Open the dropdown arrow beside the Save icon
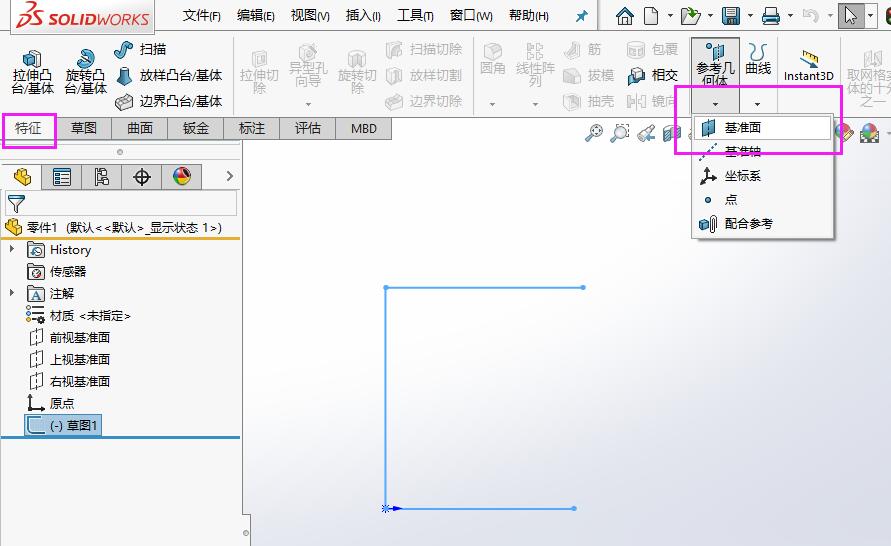The height and width of the screenshot is (546, 891). coord(751,16)
